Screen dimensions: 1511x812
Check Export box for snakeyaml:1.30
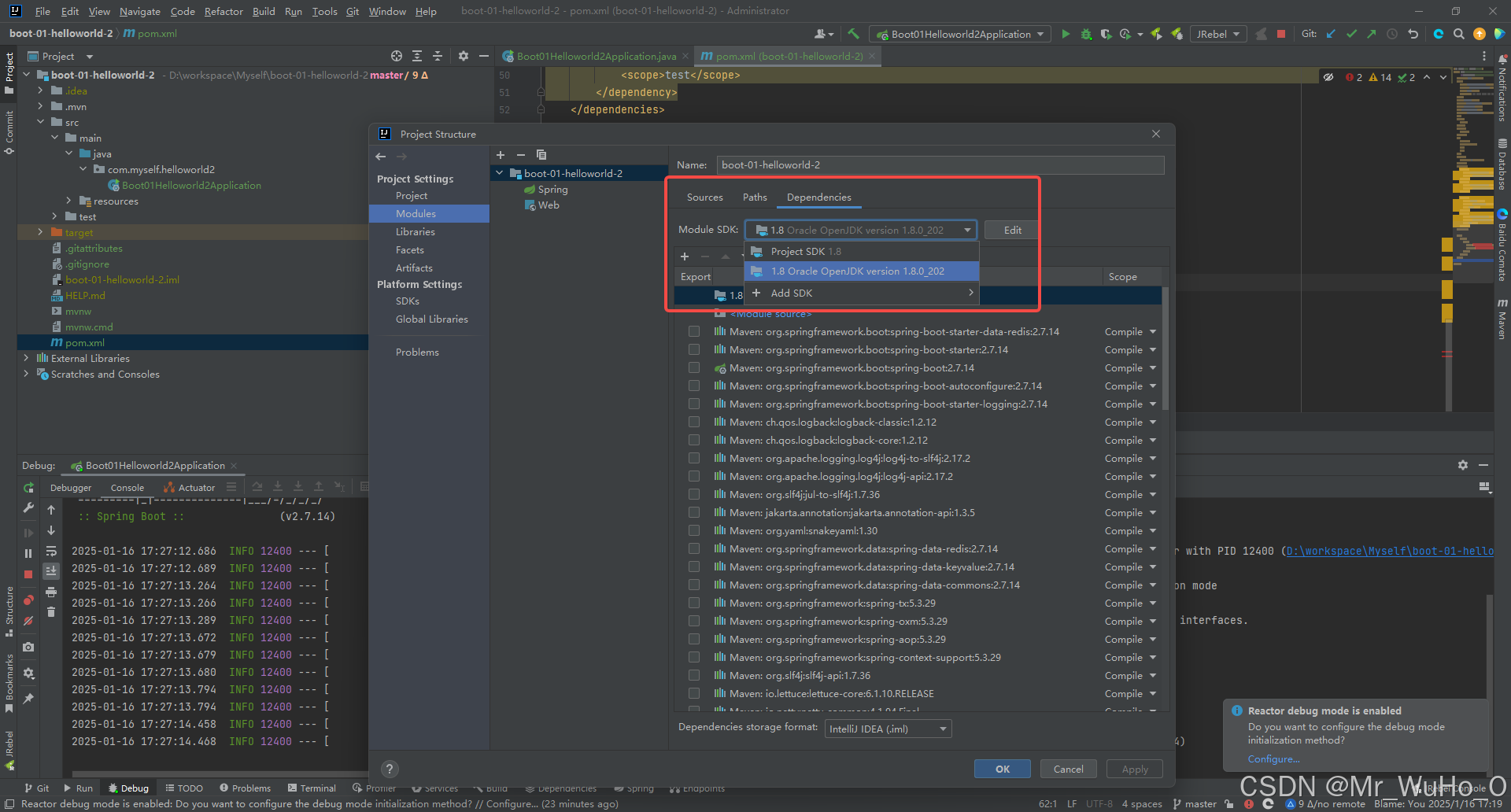[x=694, y=530]
